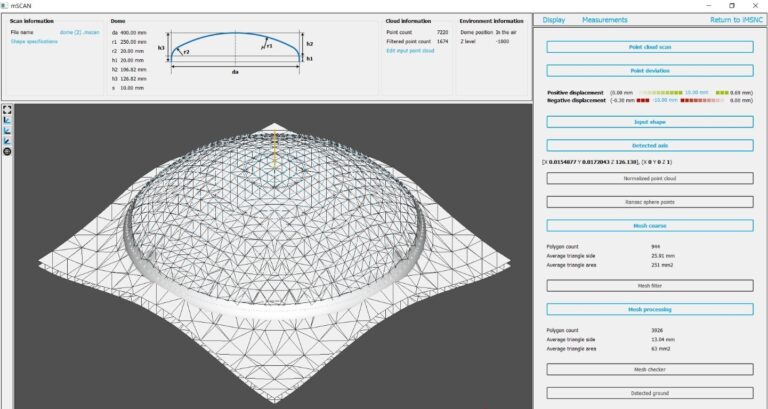The image size is (768, 409).
Task: Click the h3 126.82 mm dimension
Action: click(129, 78)
